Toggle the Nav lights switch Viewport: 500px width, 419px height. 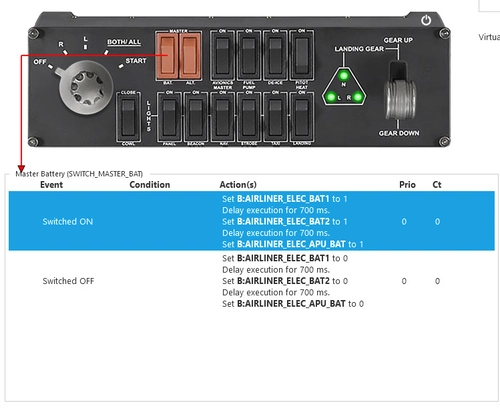(x=222, y=117)
